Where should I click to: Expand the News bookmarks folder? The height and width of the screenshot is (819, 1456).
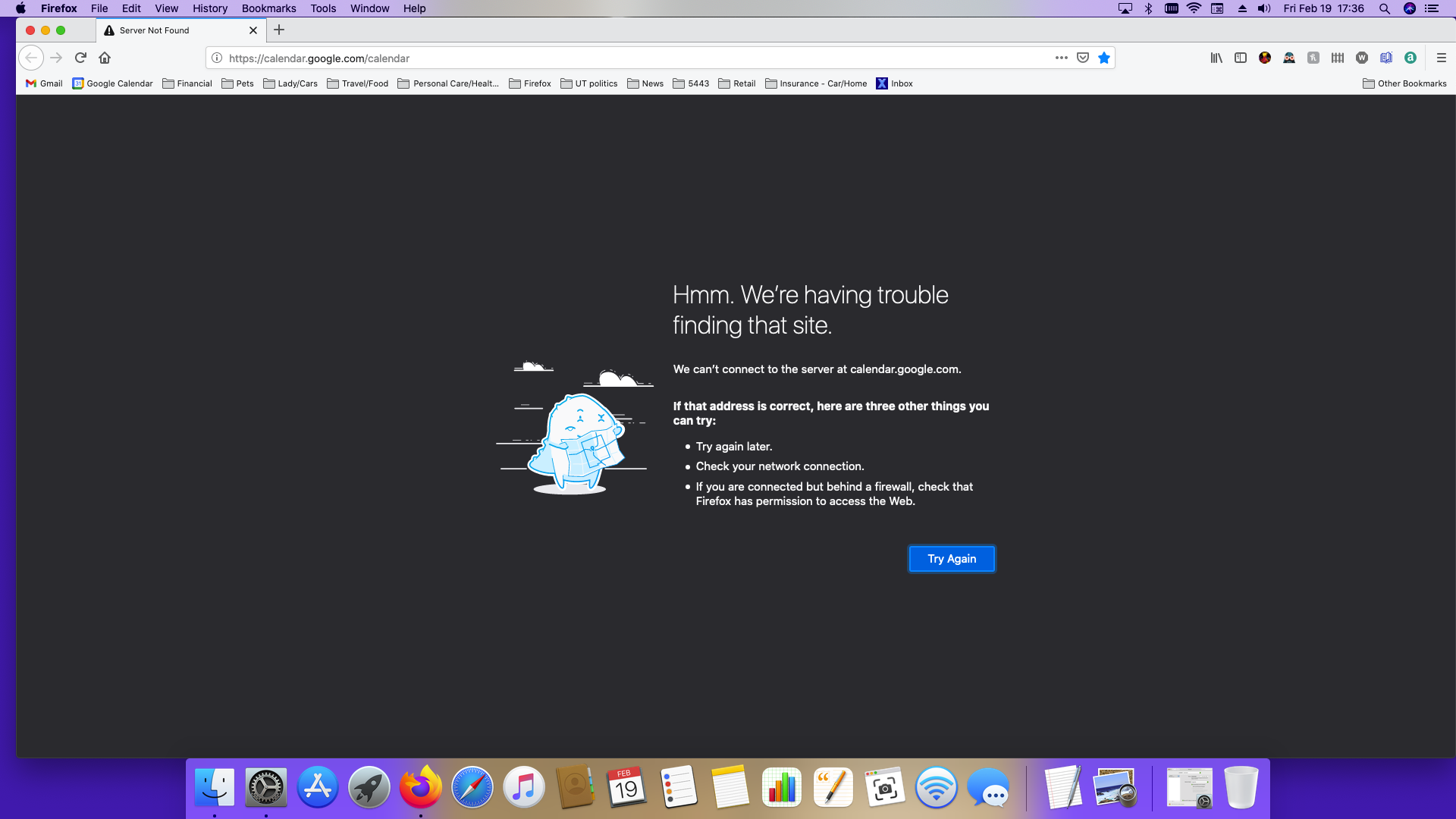(x=645, y=83)
